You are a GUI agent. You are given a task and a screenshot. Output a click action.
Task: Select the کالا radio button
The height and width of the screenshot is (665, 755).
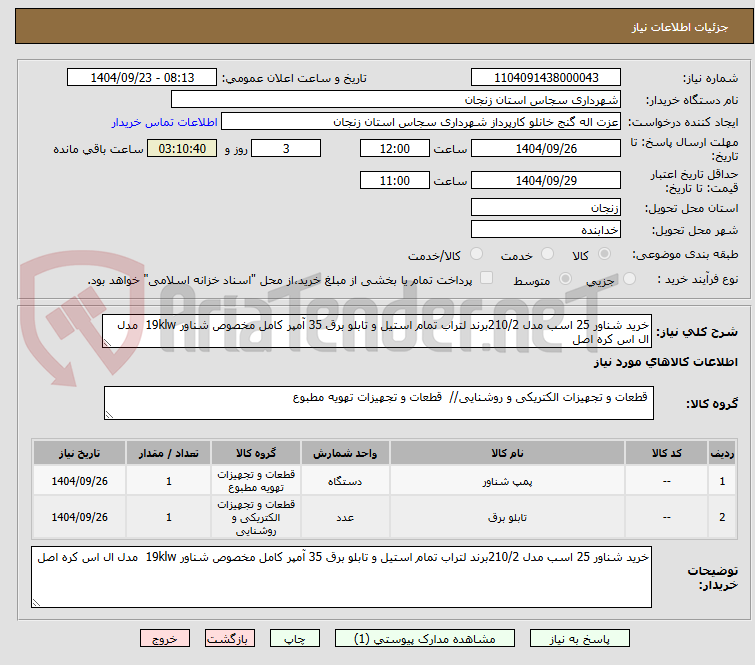pyautogui.click(x=604, y=253)
